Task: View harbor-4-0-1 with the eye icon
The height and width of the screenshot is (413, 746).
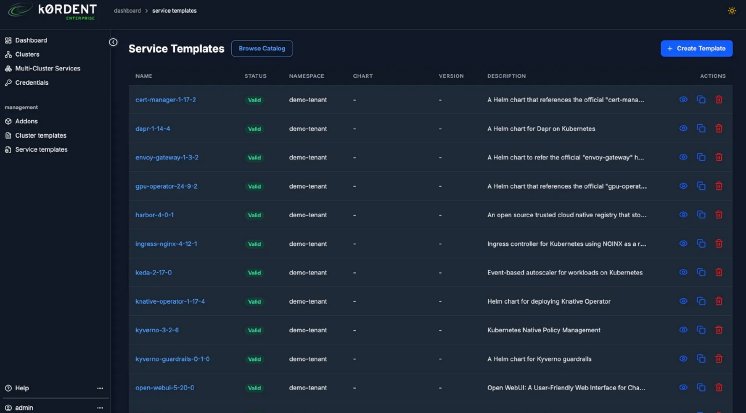Action: click(683, 215)
